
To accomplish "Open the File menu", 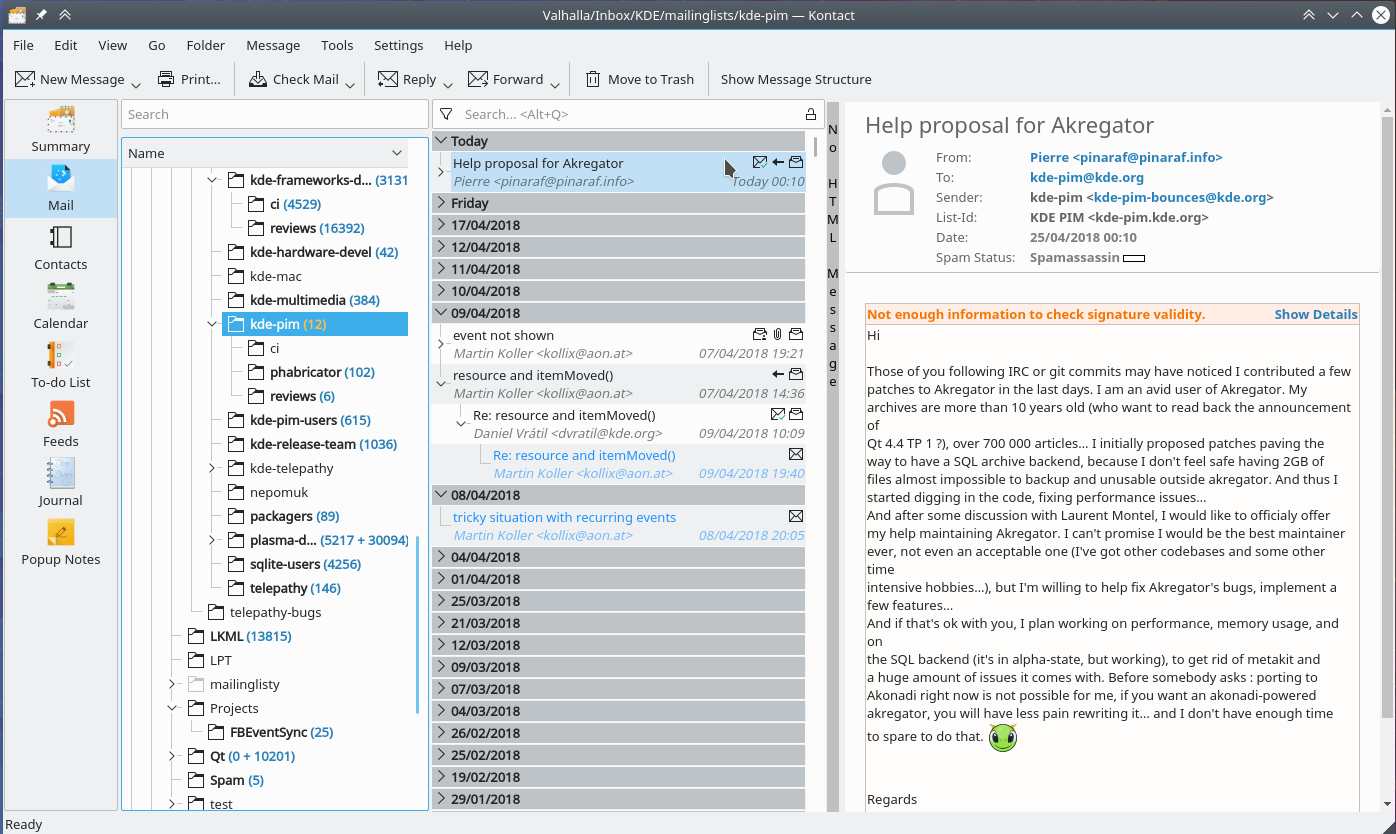I will 23,45.
